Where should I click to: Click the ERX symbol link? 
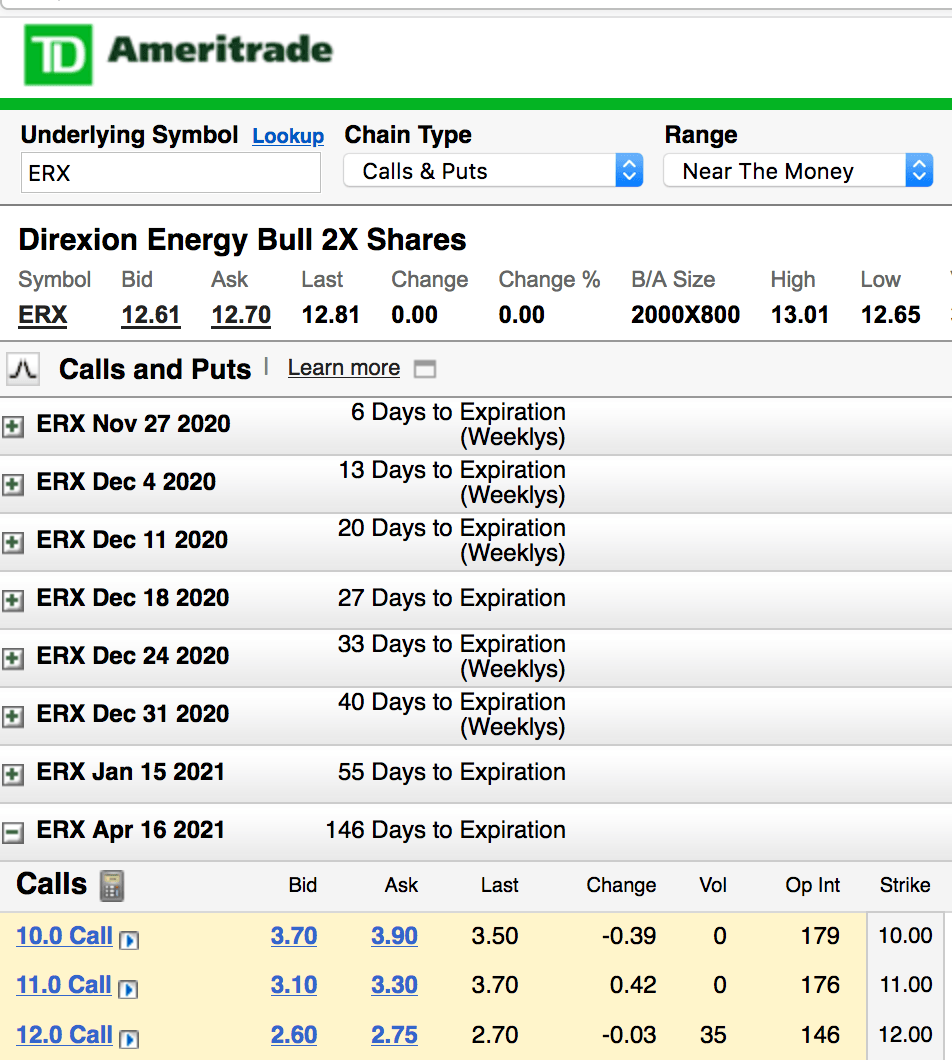[43, 316]
